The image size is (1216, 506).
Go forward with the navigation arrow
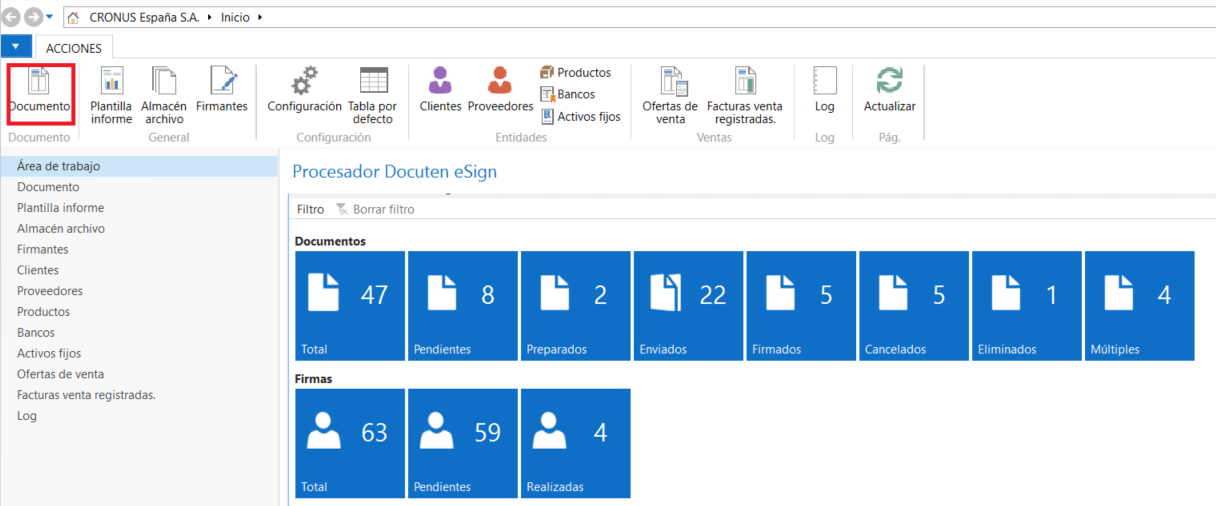tap(32, 17)
